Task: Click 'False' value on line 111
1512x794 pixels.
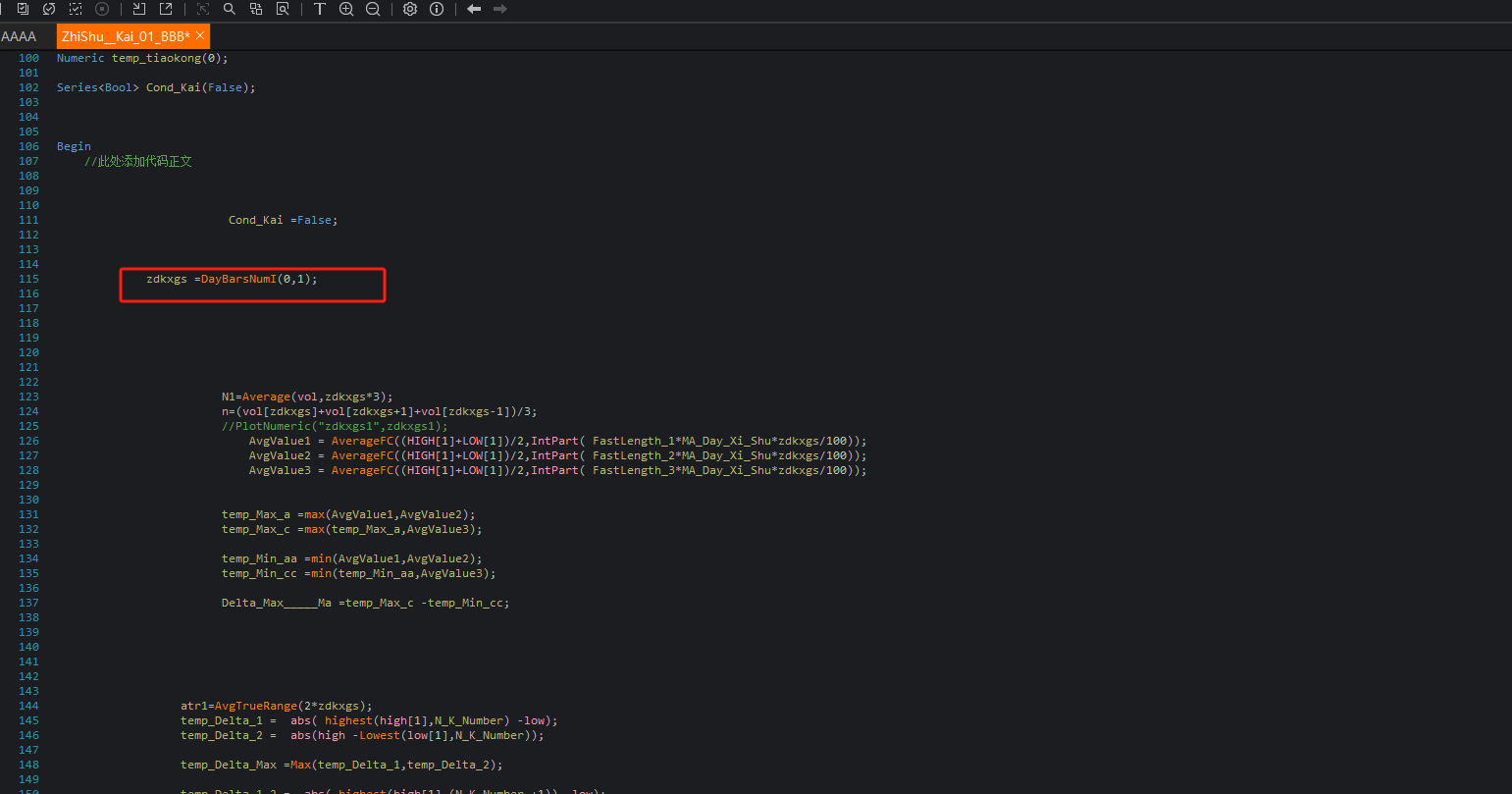Action: 314,220
